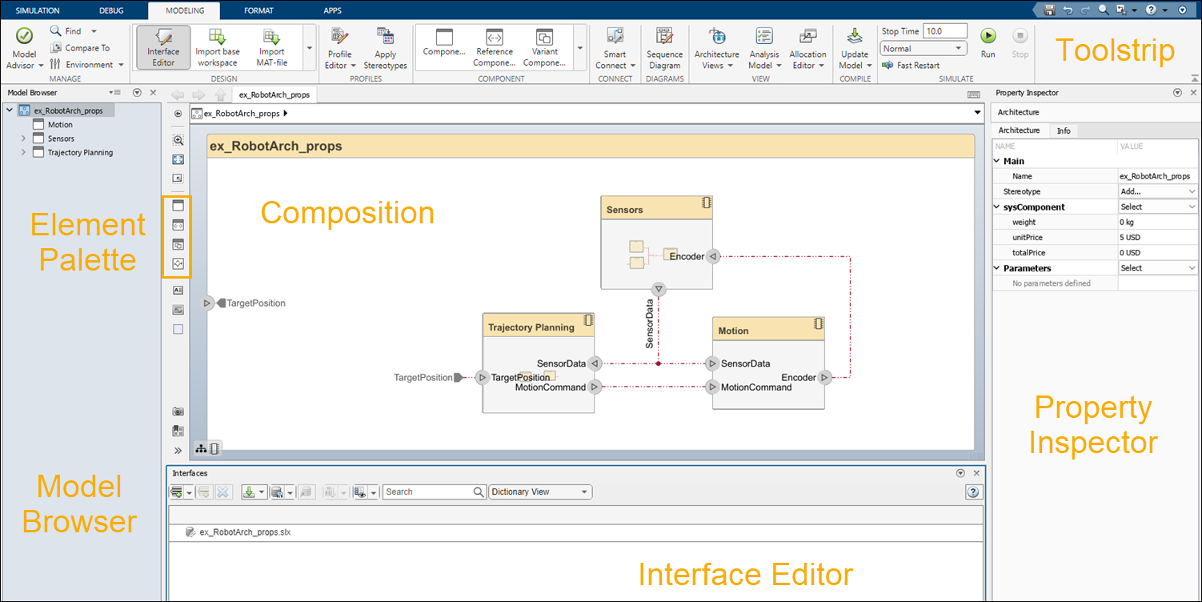Image resolution: width=1202 pixels, height=602 pixels.
Task: Click Fit to View palette icon
Action: click(x=178, y=159)
